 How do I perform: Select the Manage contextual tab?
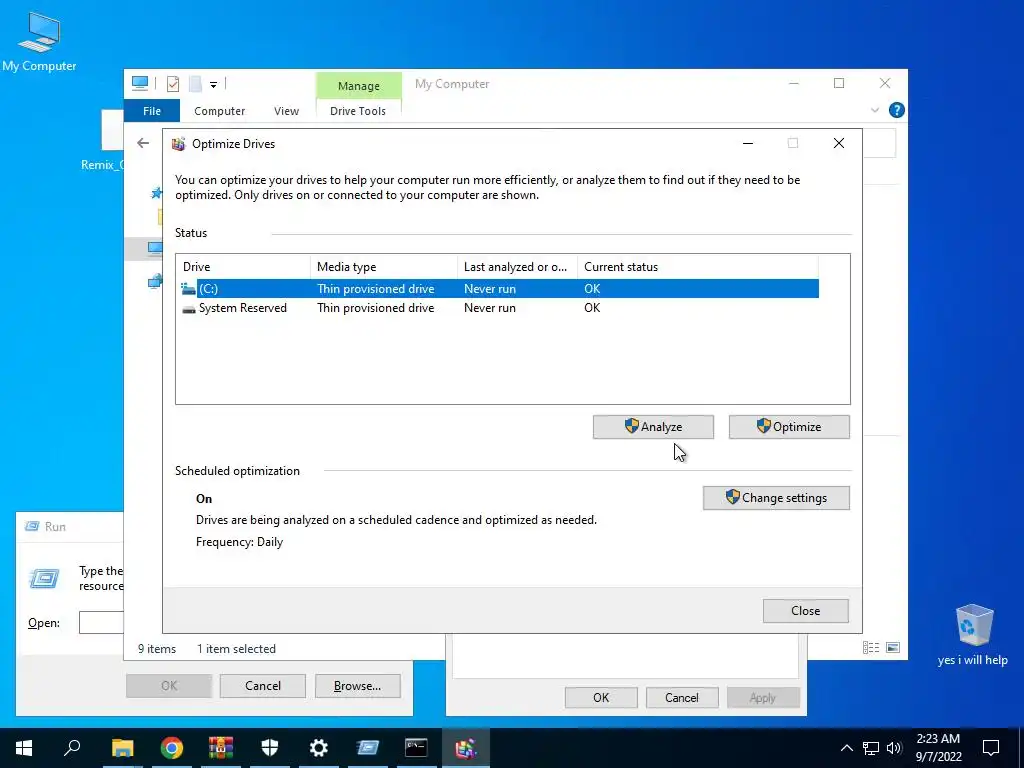[359, 86]
